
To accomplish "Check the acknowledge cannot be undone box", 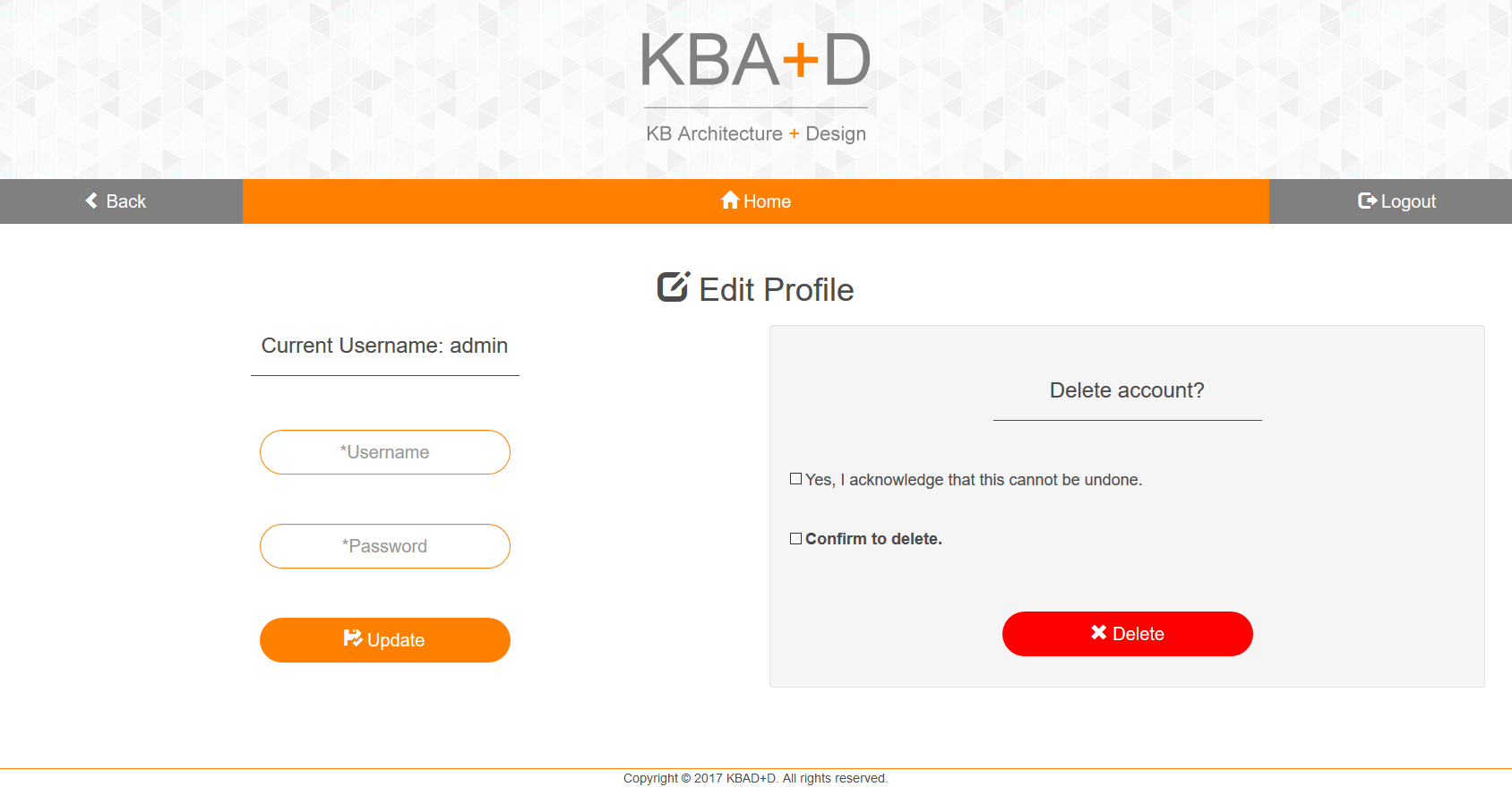I will 795,479.
